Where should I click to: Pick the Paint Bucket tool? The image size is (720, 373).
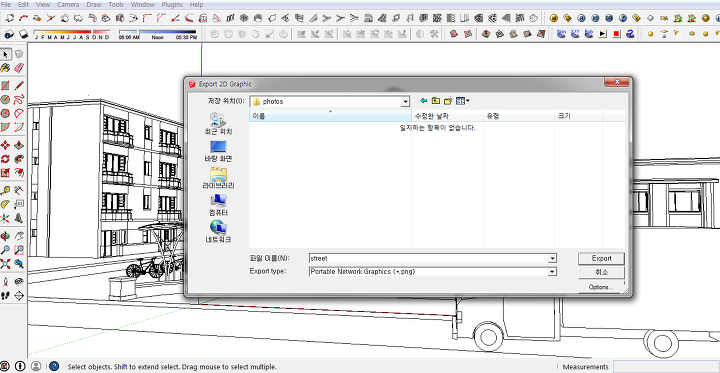[x=6, y=68]
